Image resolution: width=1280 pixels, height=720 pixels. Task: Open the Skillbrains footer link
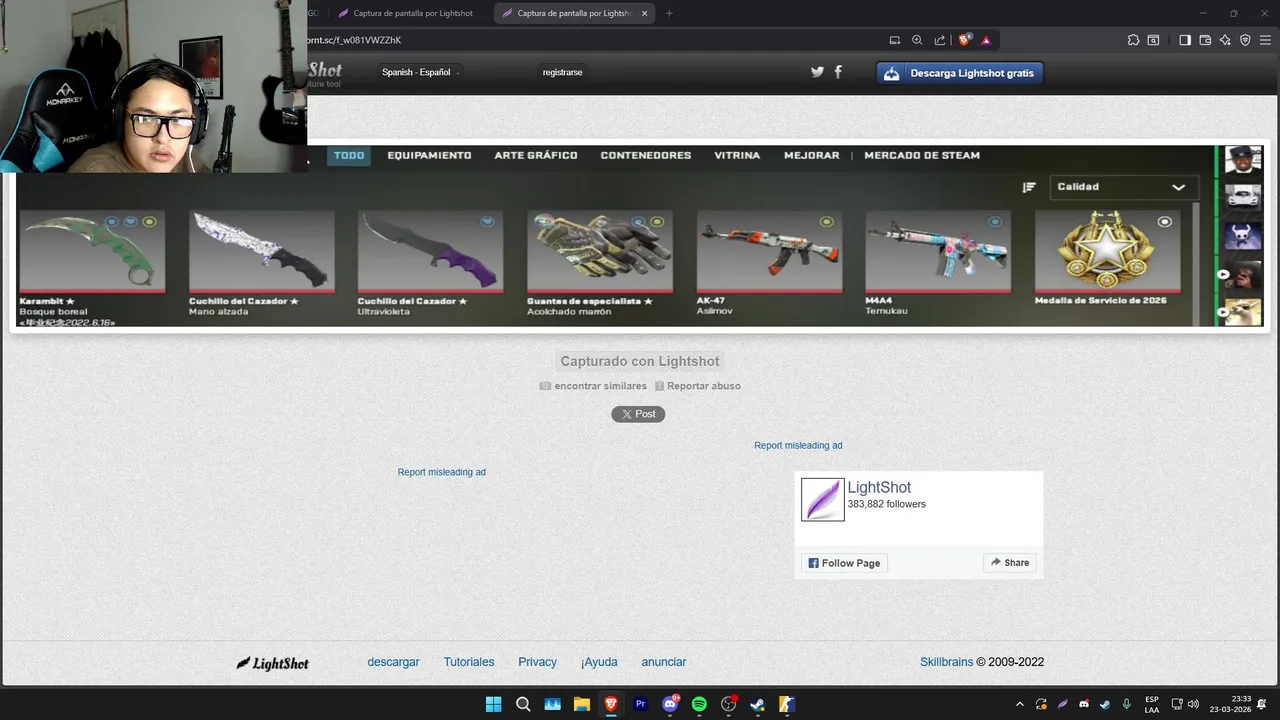point(946,662)
